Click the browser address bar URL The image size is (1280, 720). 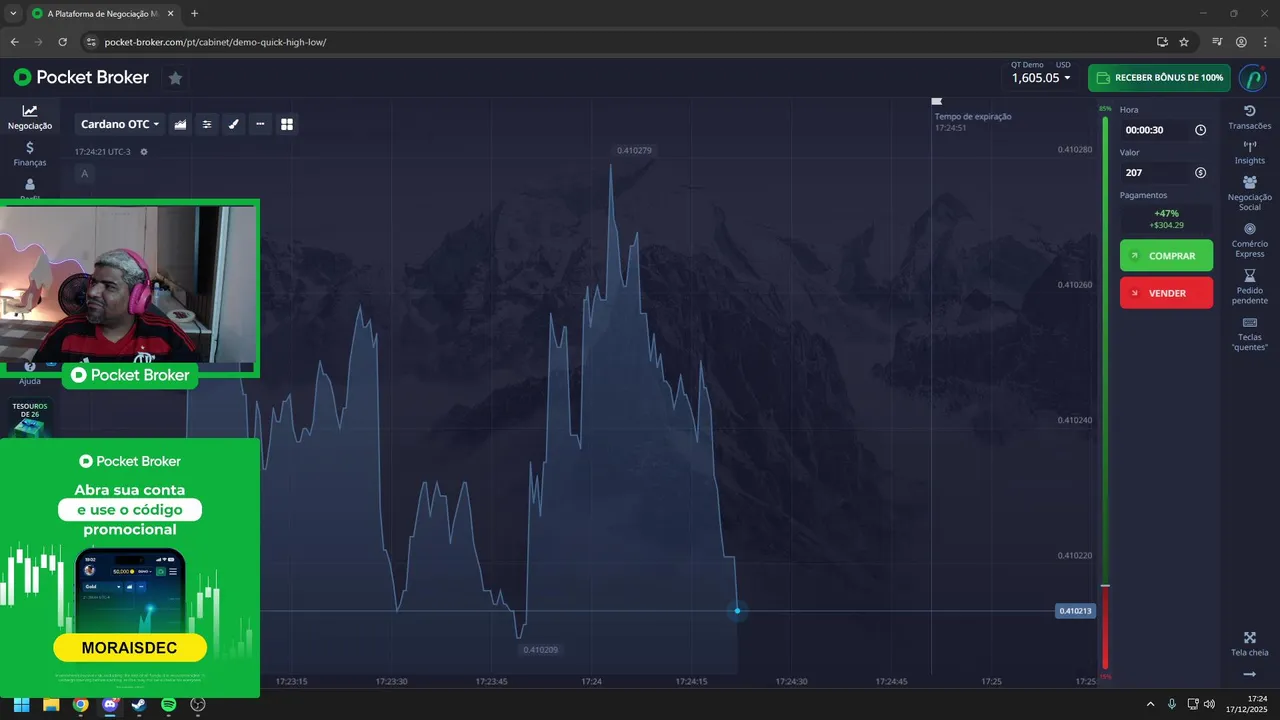click(215, 42)
